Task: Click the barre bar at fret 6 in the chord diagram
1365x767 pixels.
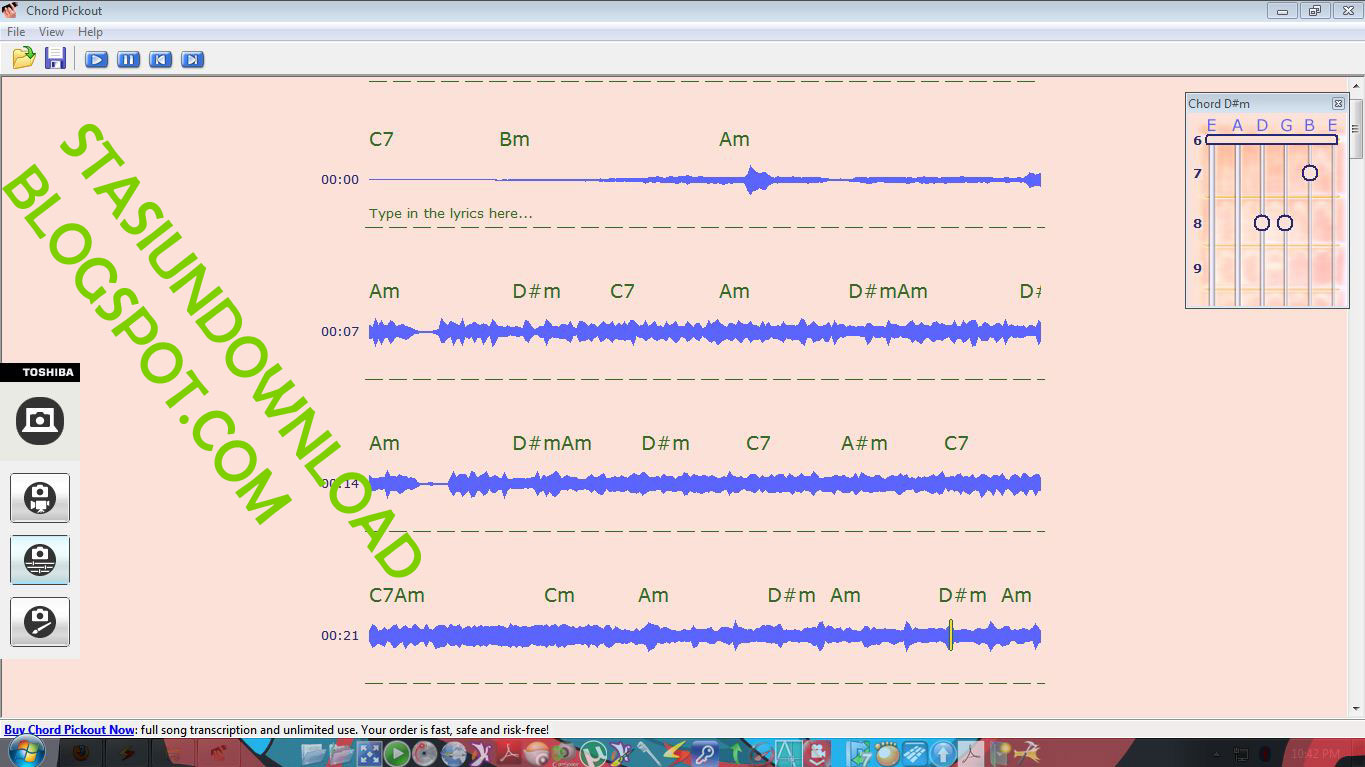Action: (1272, 140)
